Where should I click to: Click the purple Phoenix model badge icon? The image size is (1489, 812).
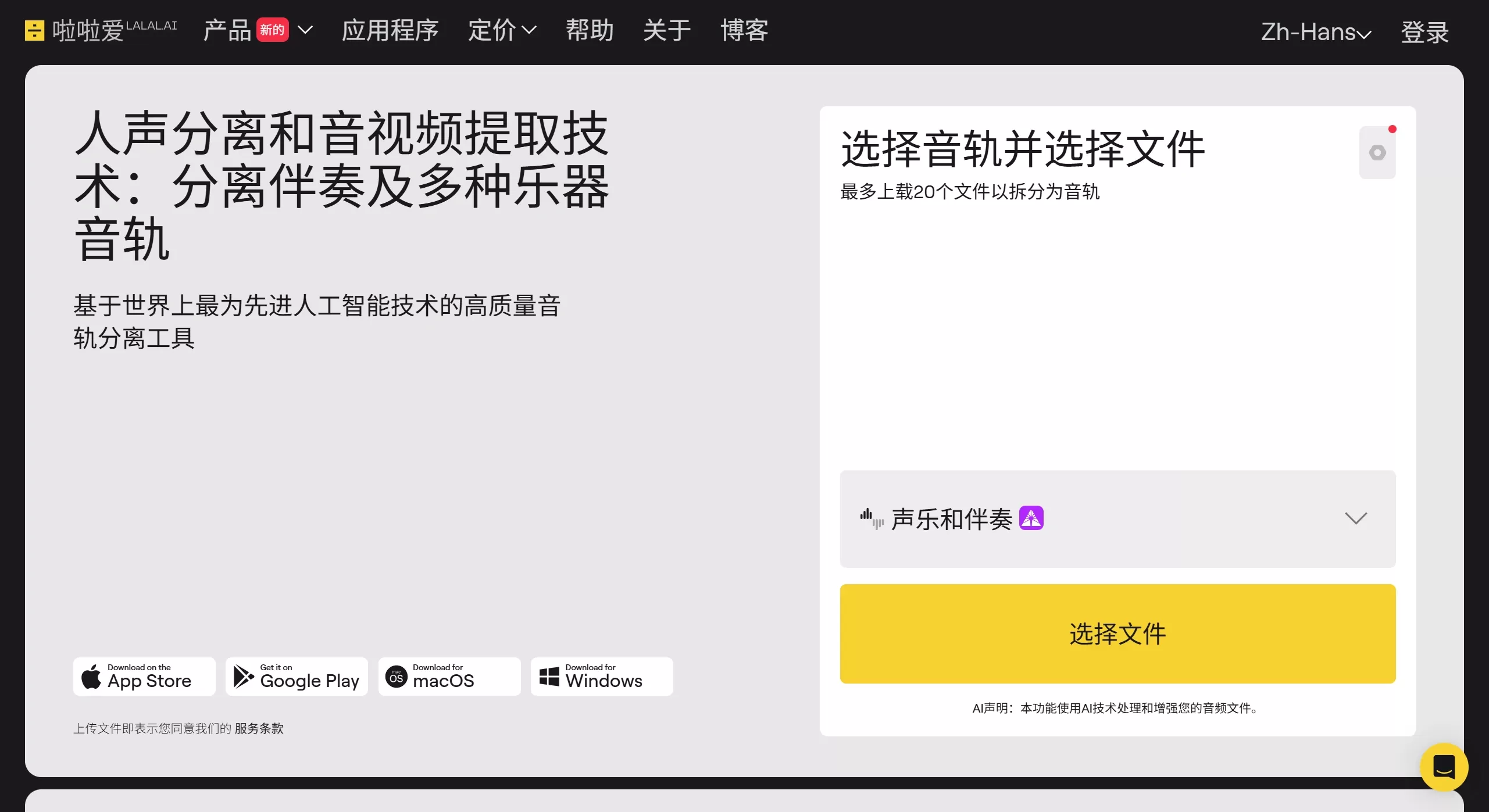pyautogui.click(x=1031, y=518)
